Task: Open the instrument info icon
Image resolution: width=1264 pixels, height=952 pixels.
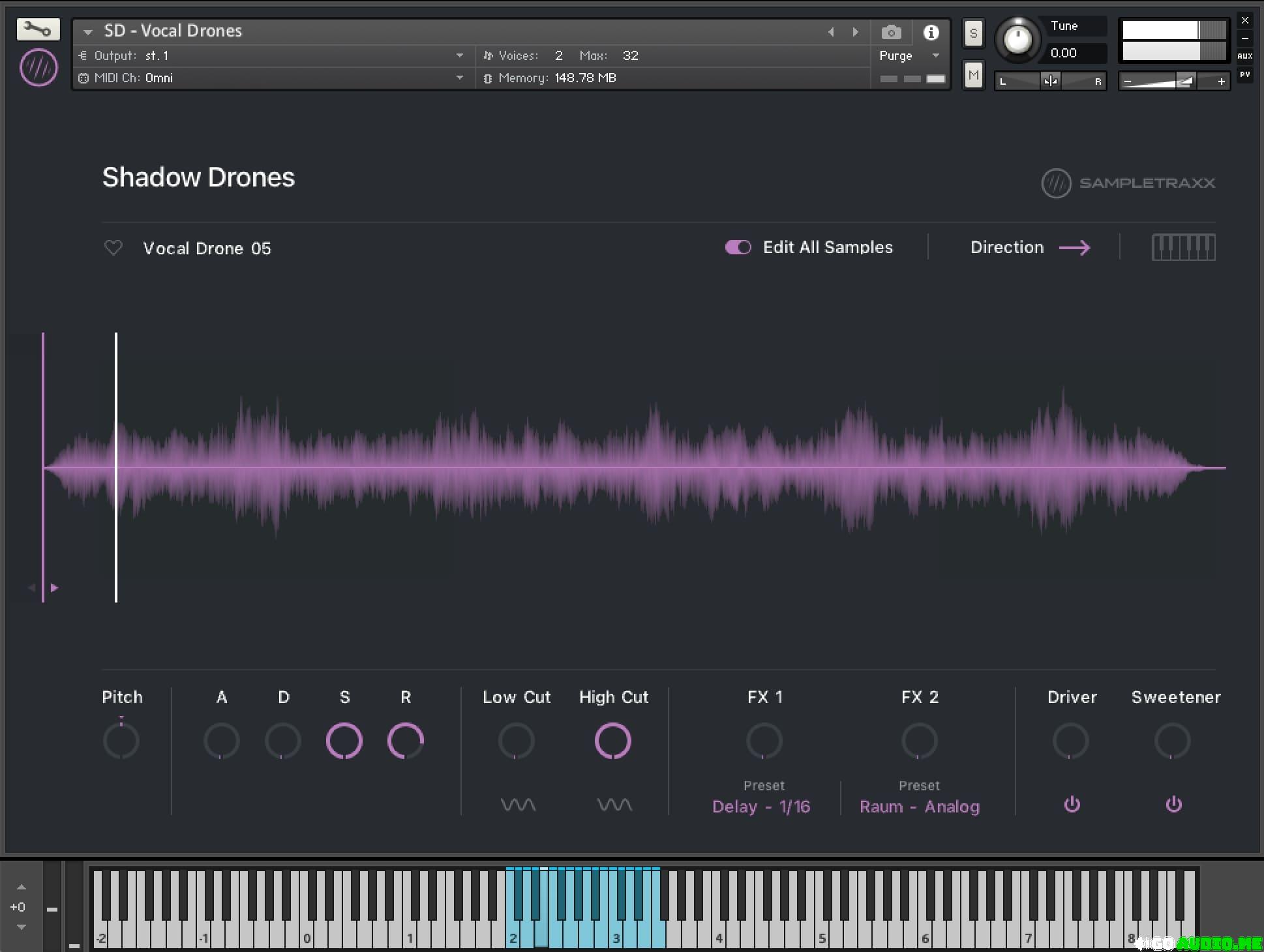Action: [931, 32]
